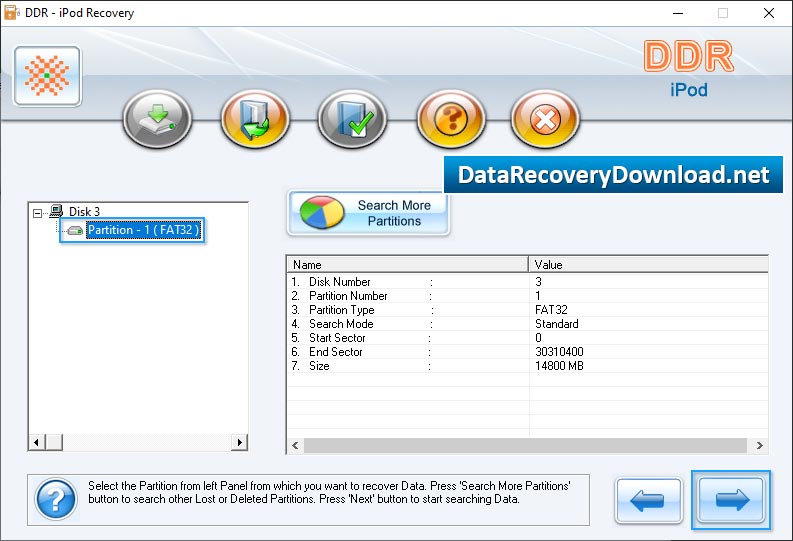Screen dimensions: 793x541
Task: Click the Name column header
Action: (408, 264)
